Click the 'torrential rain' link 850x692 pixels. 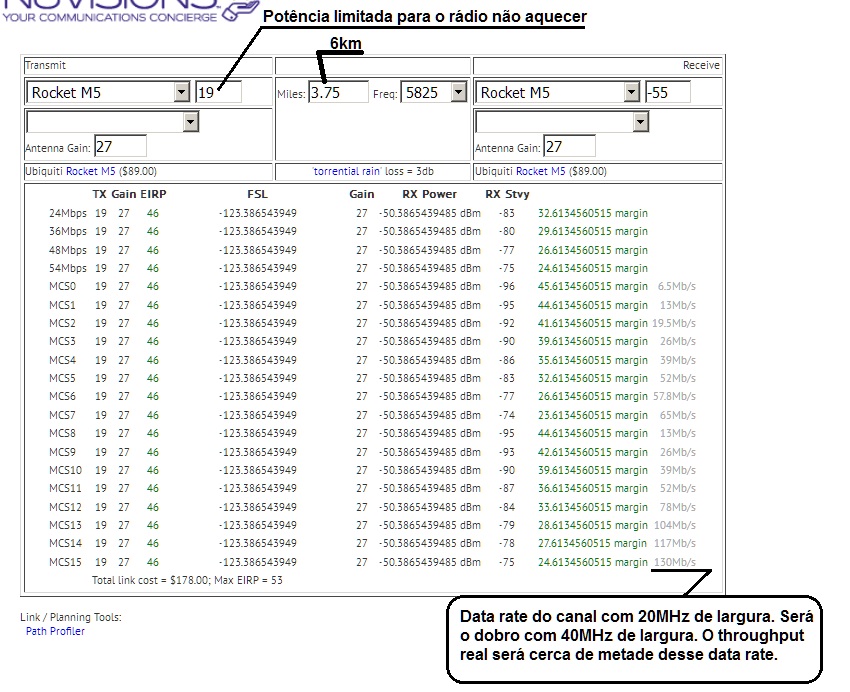347,171
